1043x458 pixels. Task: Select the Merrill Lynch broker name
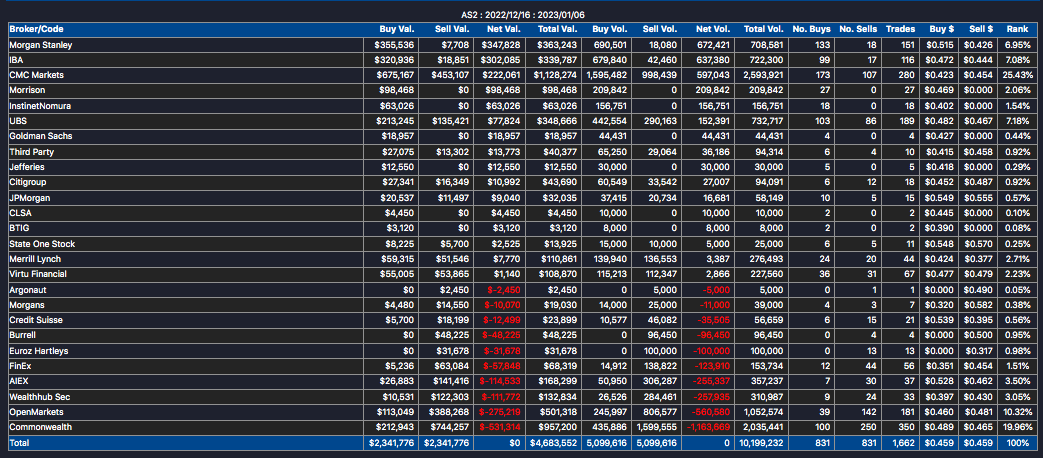(x=35, y=259)
